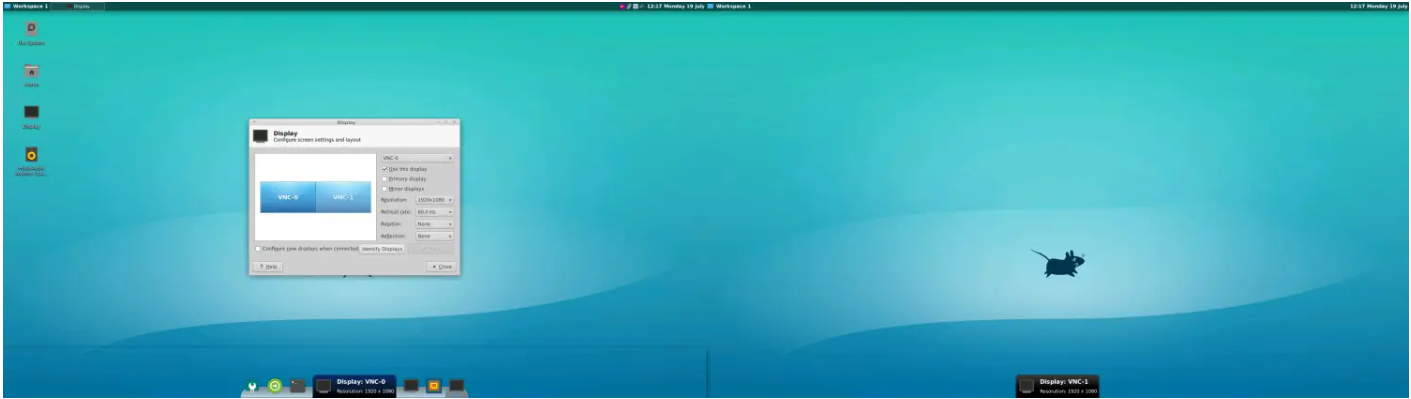Click the Display: VNC-0 popup text
This screenshot has height=399, width=1411.
(x=360, y=381)
